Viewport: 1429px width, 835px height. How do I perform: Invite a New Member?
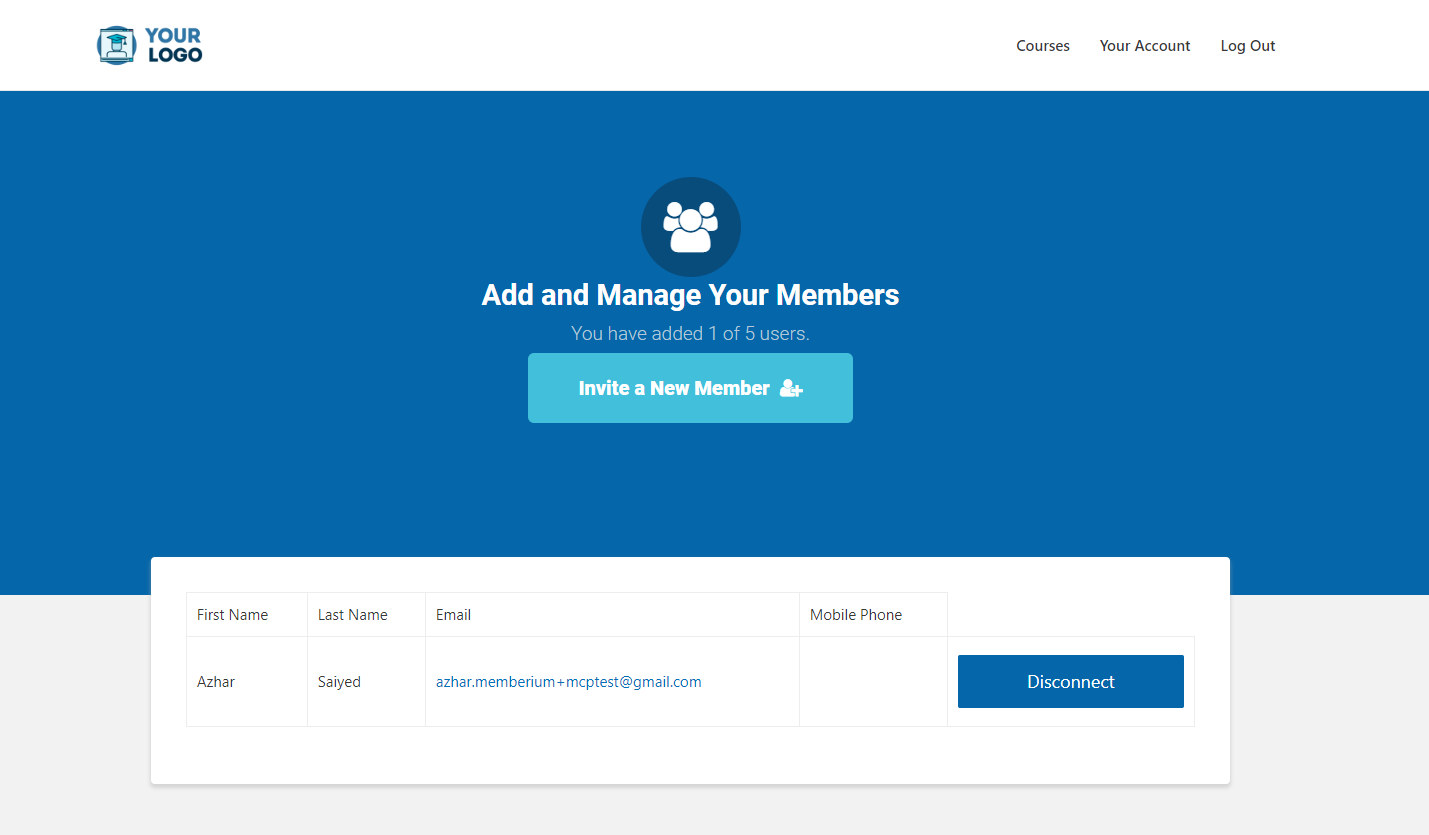[x=690, y=388]
